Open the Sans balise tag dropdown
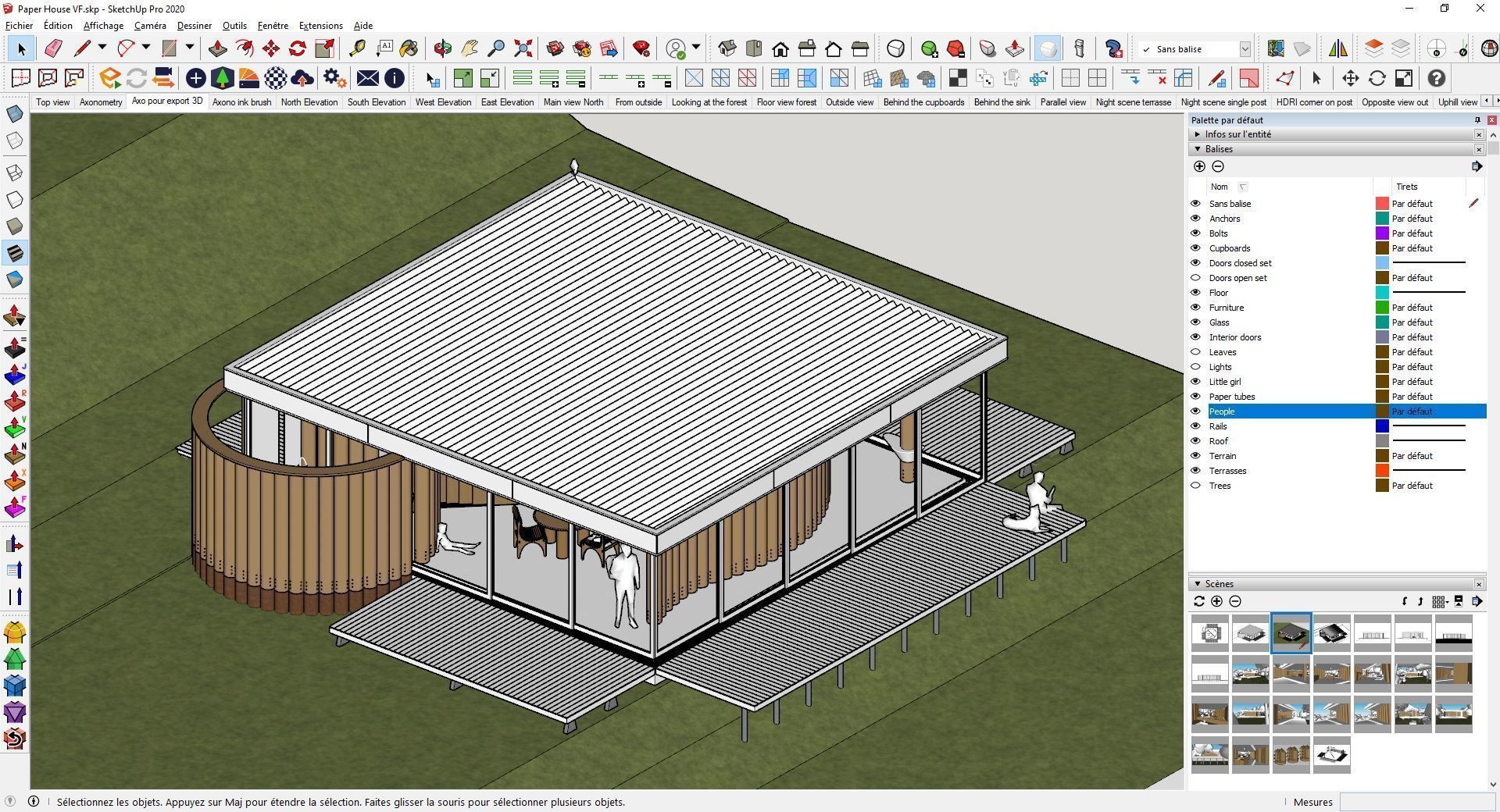The height and width of the screenshot is (812, 1500). pyautogui.click(x=1245, y=49)
